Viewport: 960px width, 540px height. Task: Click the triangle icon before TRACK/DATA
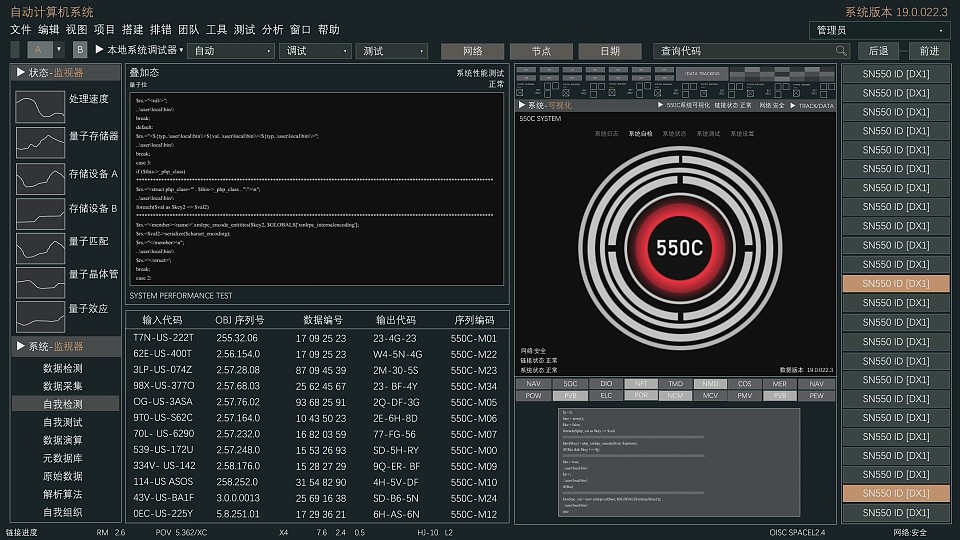pyautogui.click(x=793, y=105)
